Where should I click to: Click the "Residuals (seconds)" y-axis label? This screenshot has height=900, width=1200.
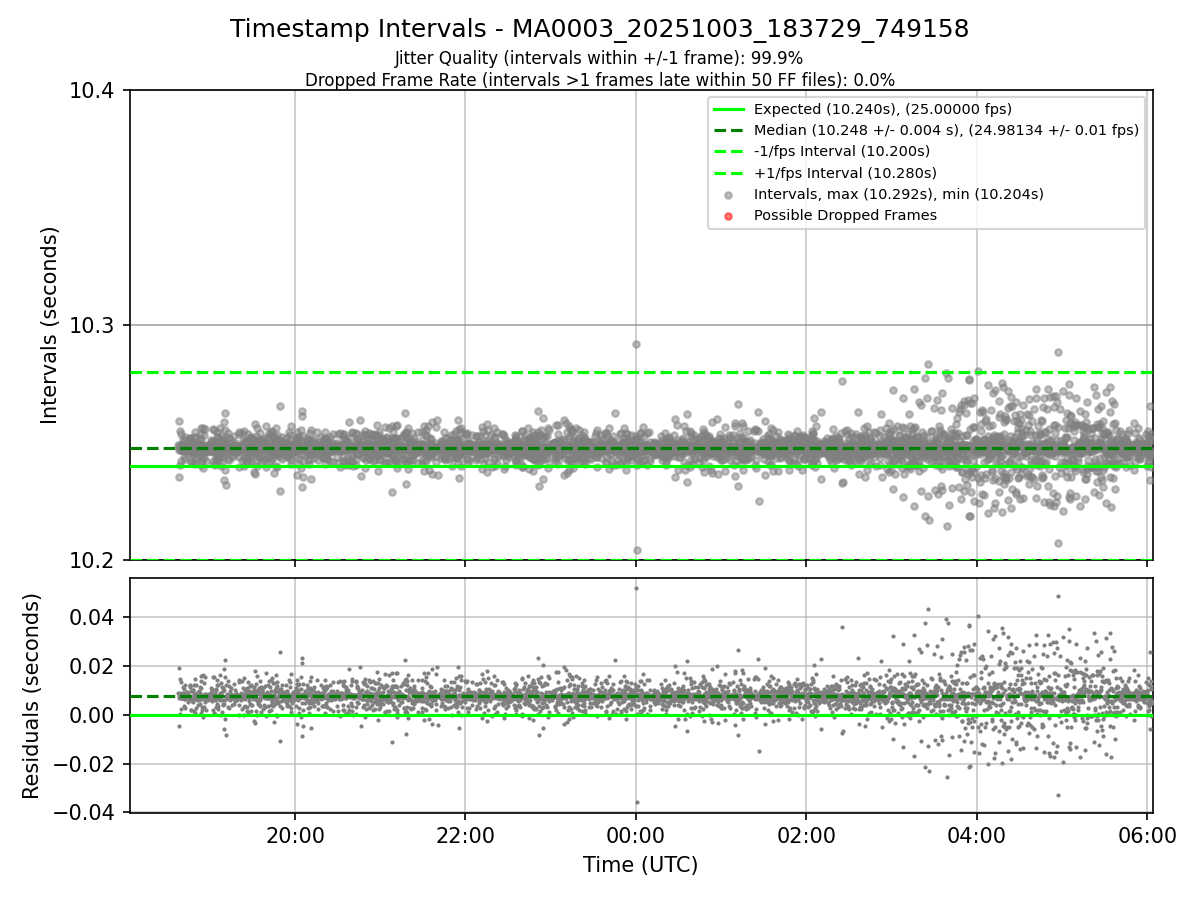(32, 696)
